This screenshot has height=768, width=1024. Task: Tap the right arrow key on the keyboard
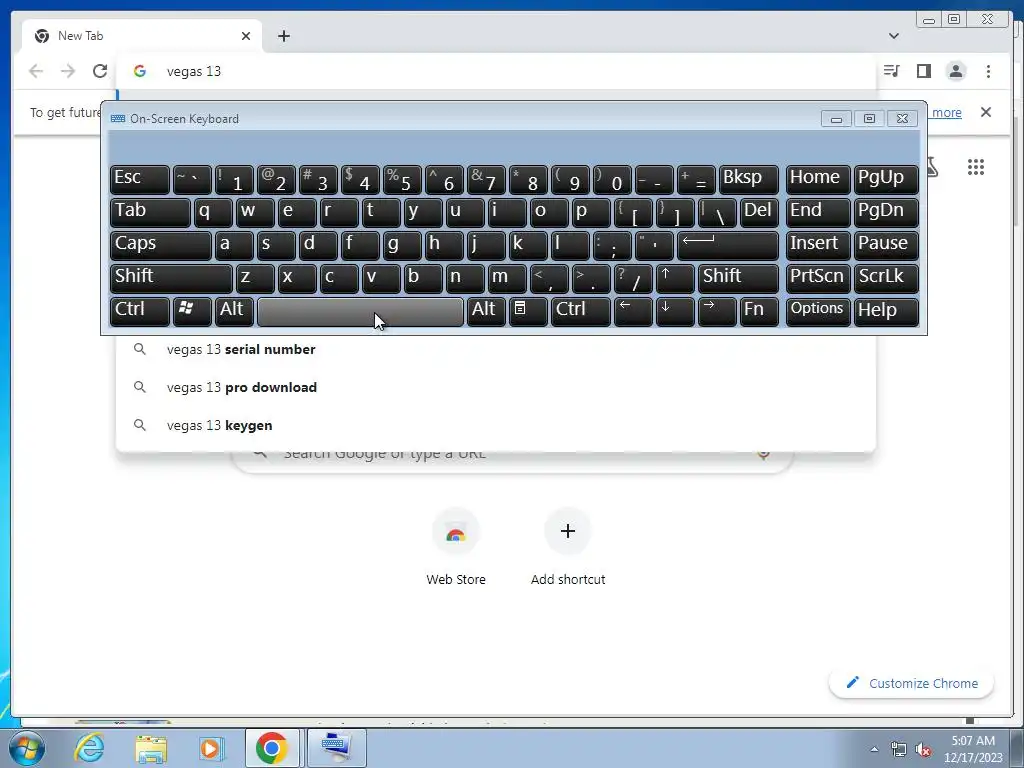coord(717,311)
